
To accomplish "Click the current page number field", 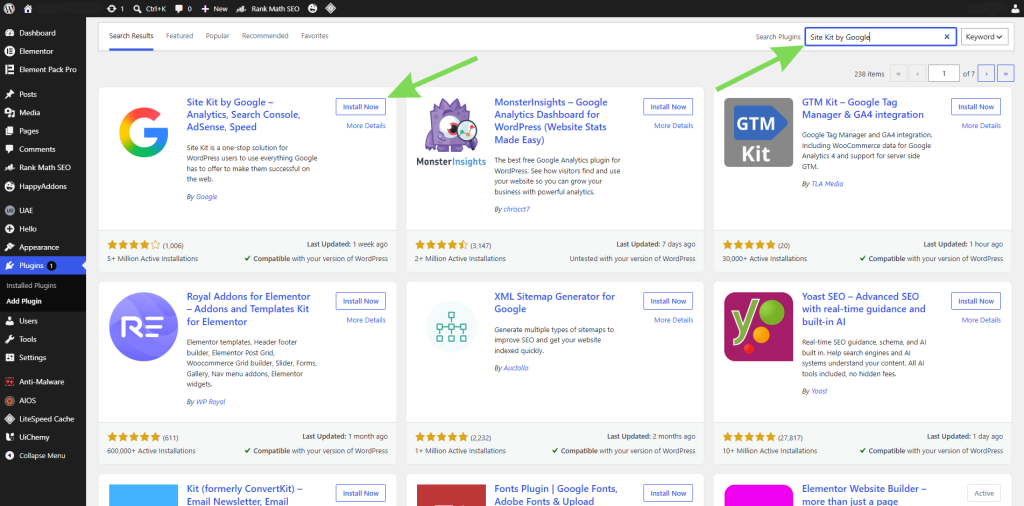I will [x=944, y=74].
